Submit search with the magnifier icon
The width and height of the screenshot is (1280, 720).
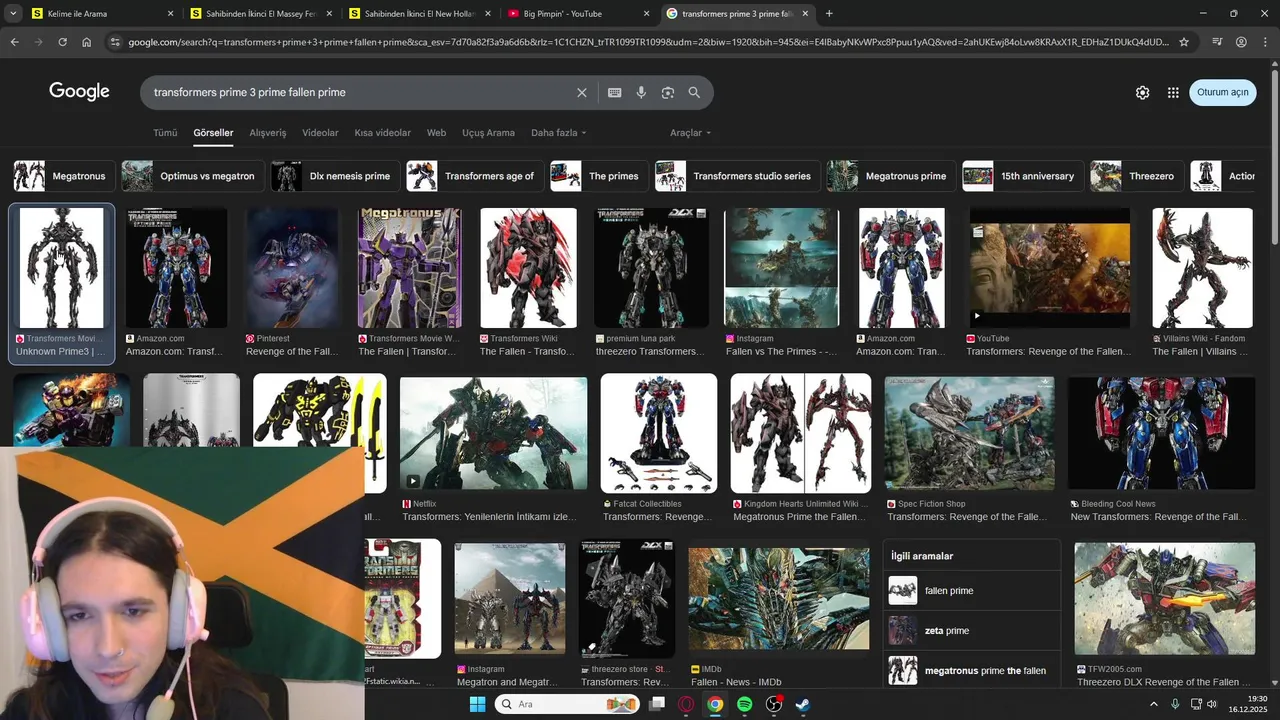(694, 92)
